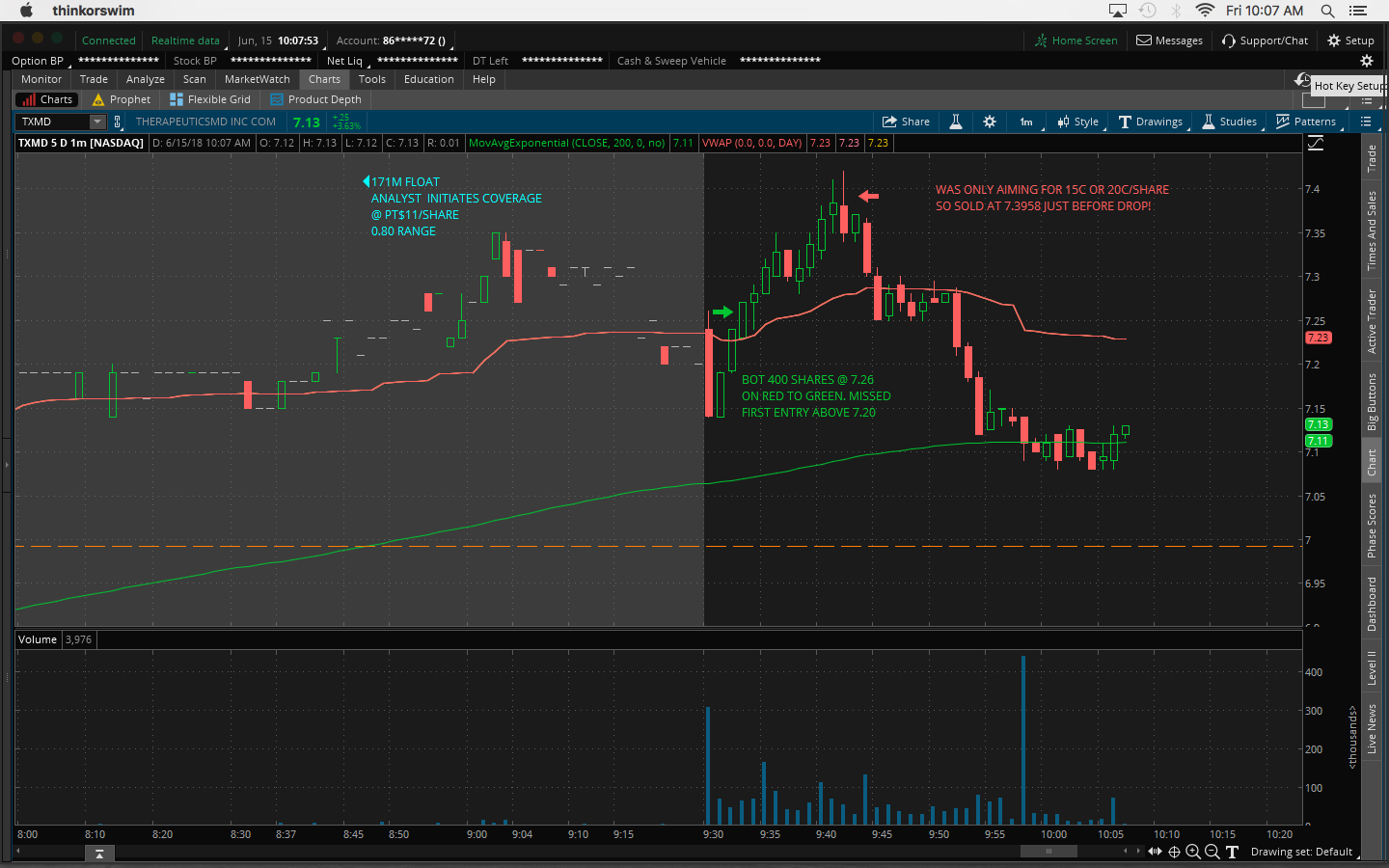Open the Live News side tab

[1372, 728]
